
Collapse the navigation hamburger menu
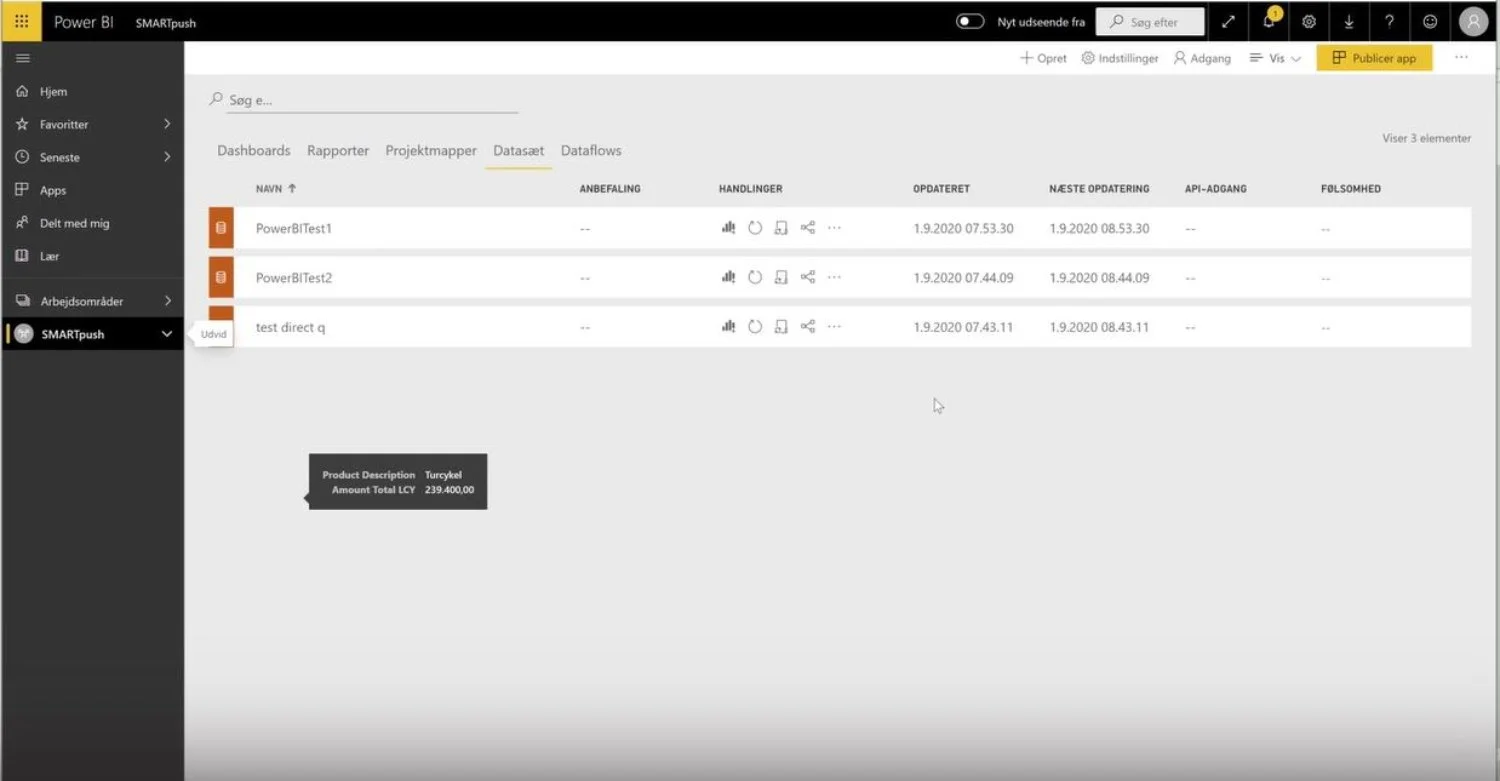click(x=22, y=58)
